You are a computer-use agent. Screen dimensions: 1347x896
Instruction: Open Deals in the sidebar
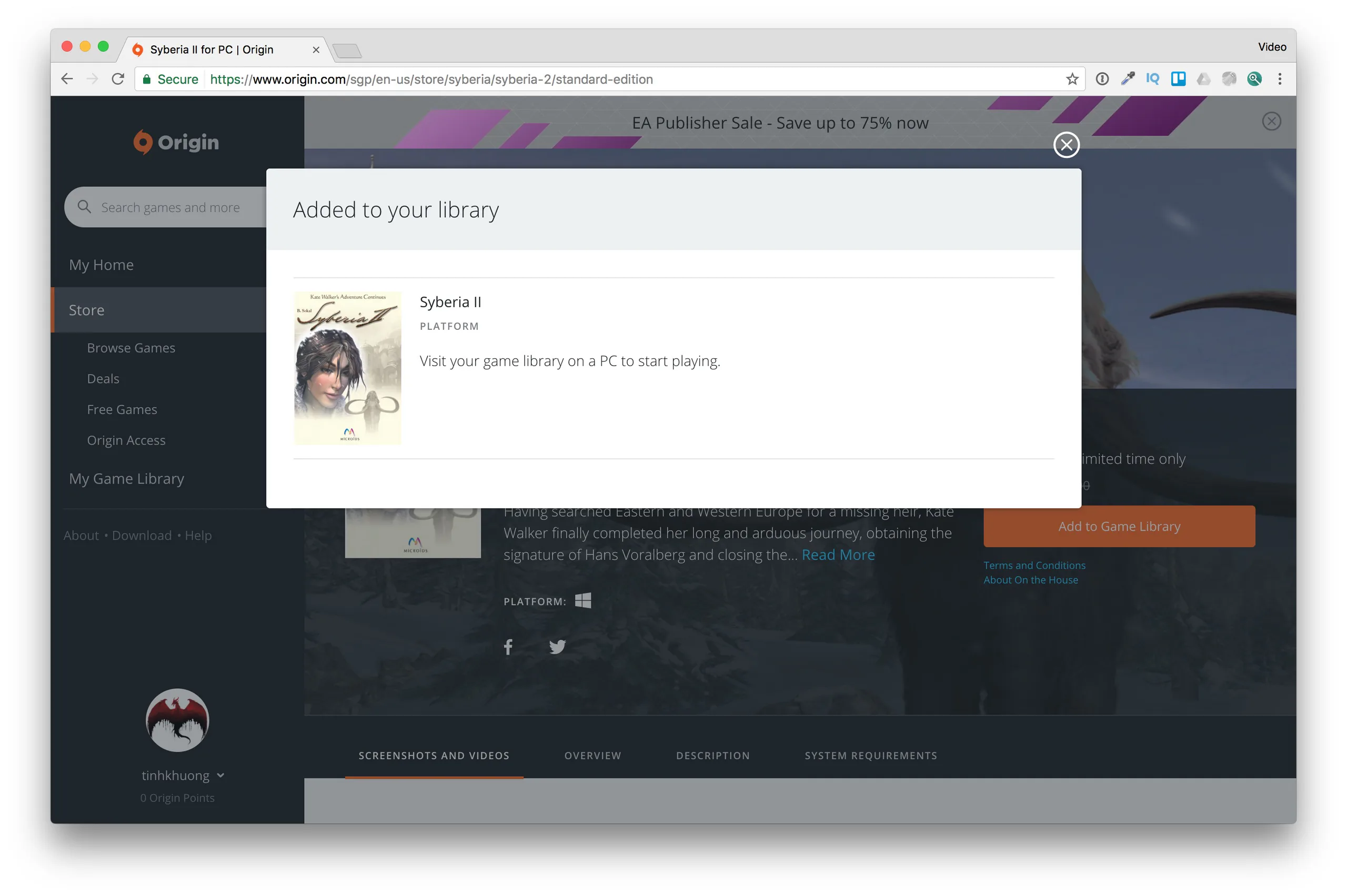103,378
